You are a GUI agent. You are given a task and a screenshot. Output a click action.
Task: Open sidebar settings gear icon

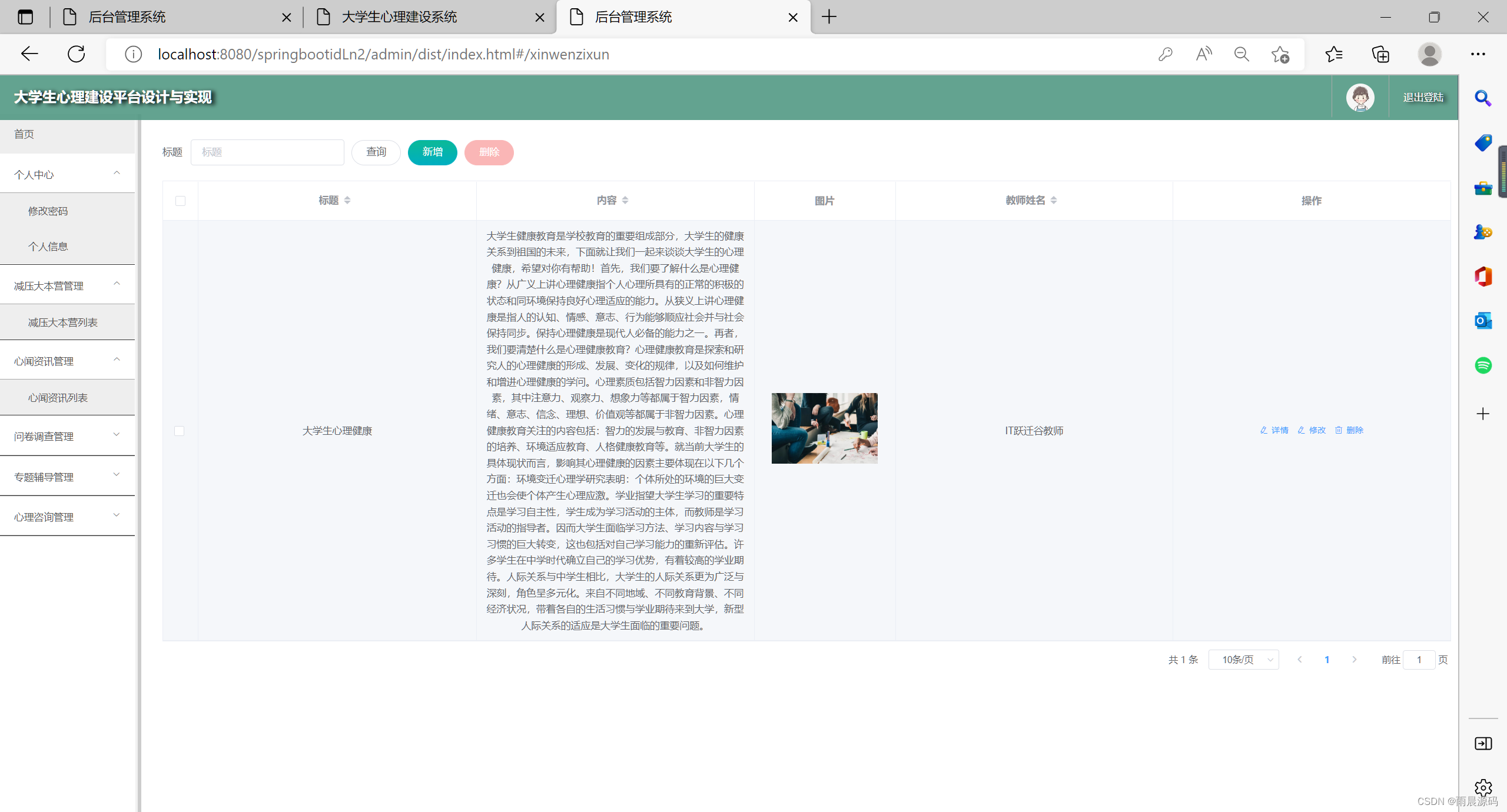pos(1483,787)
